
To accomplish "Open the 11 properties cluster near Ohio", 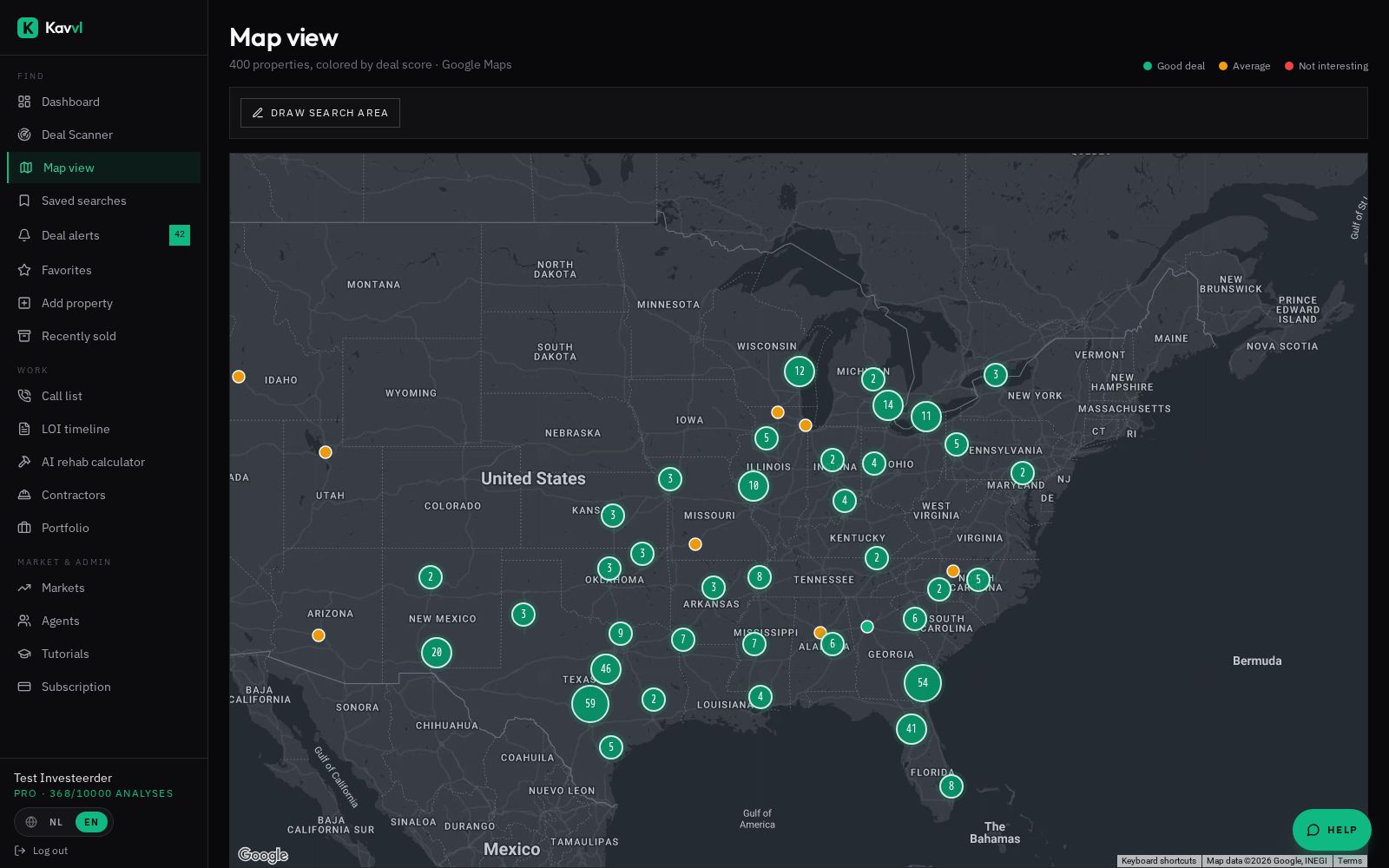I will [926, 416].
